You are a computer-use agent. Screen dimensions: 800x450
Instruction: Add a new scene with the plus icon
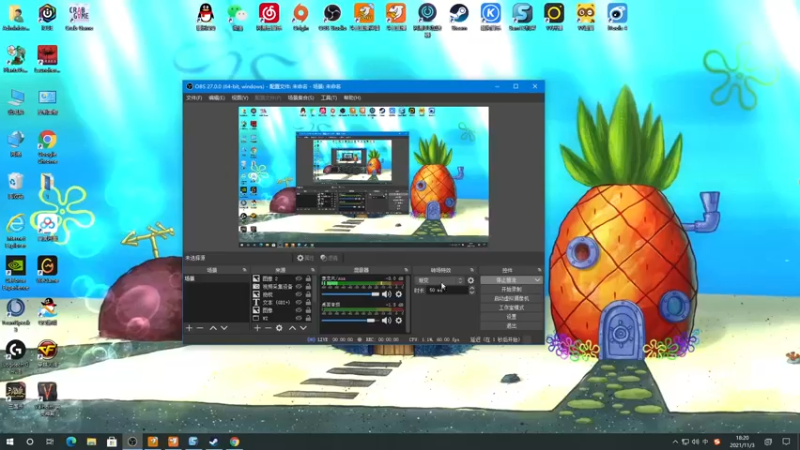(189, 328)
